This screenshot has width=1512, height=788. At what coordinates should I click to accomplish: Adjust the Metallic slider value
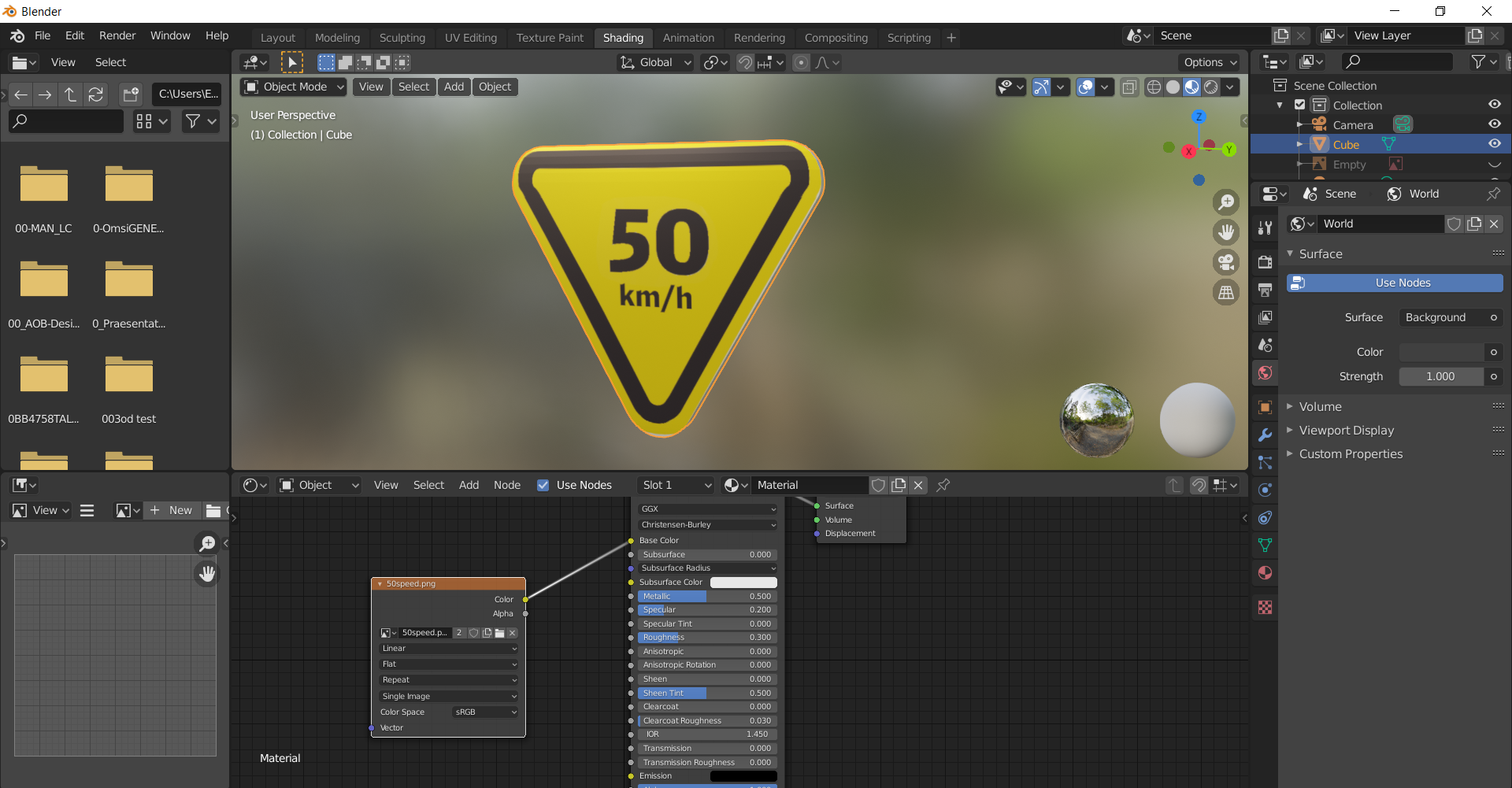click(706, 596)
